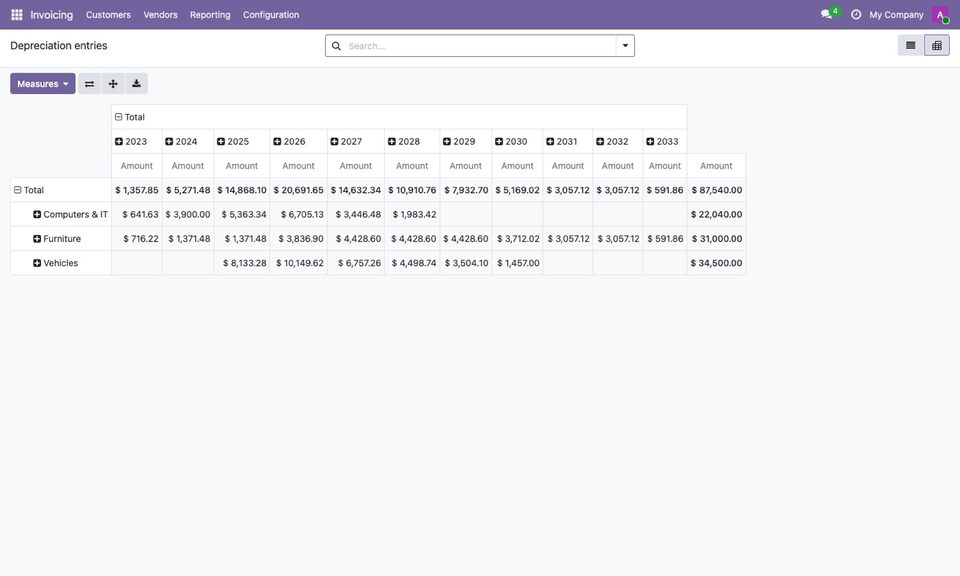Image resolution: width=960 pixels, height=576 pixels.
Task: Download the pivot table as xlsx
Action: coord(137,84)
